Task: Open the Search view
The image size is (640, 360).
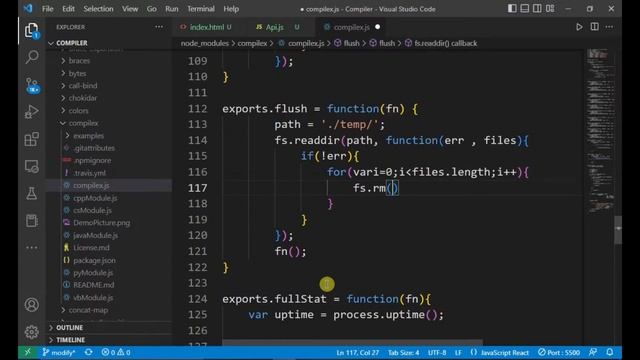Action: [32, 57]
